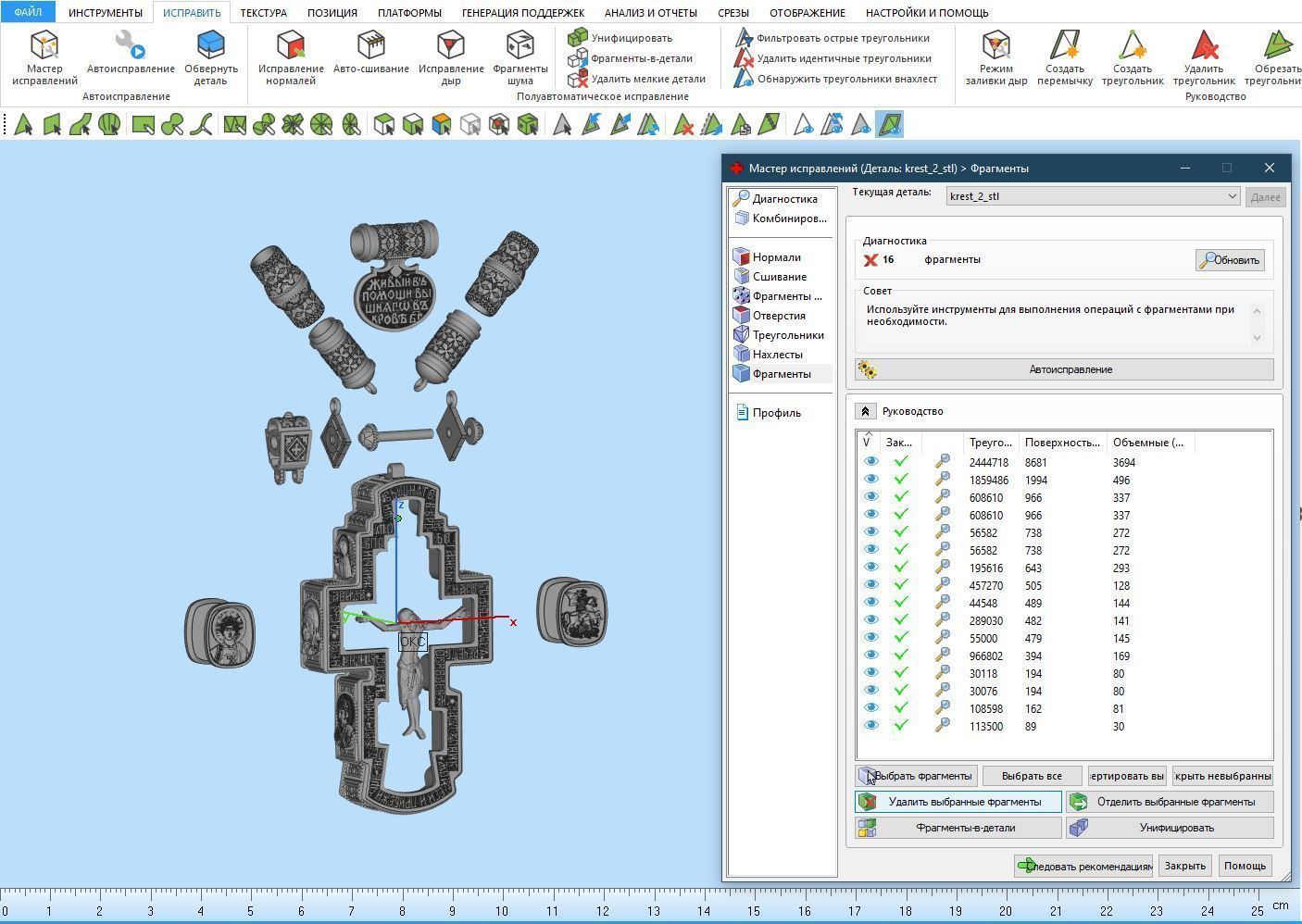
Task: Toggle the eye for the 44548-triangle fragment
Action: point(870,603)
